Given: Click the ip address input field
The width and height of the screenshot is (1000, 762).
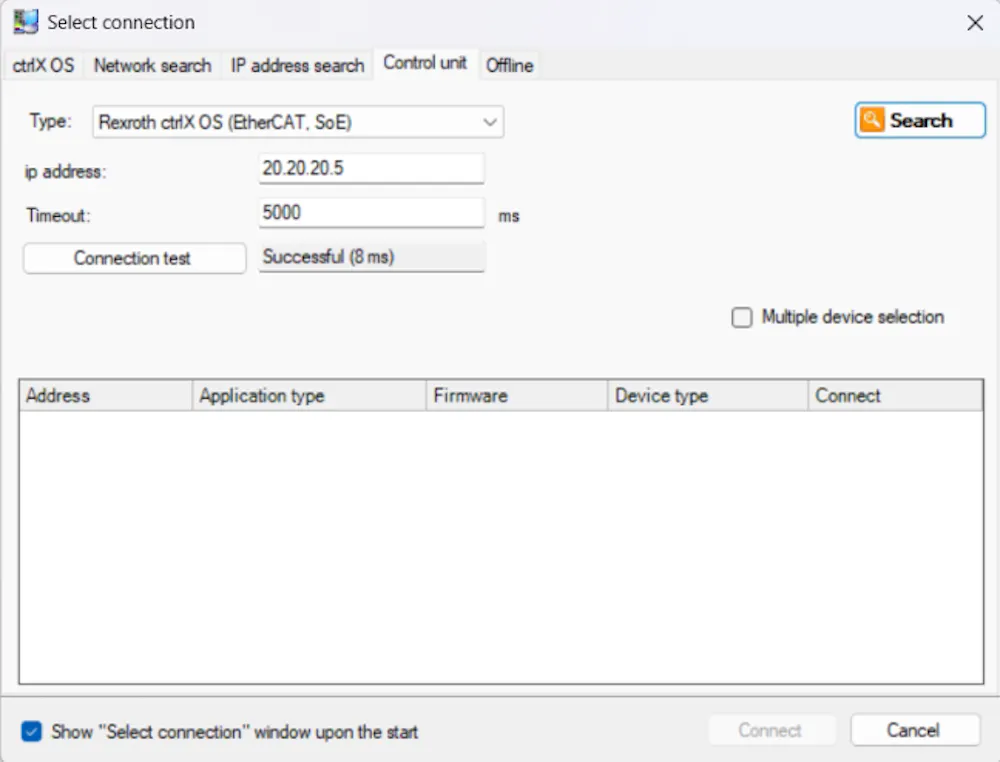Looking at the screenshot, I should tap(371, 168).
